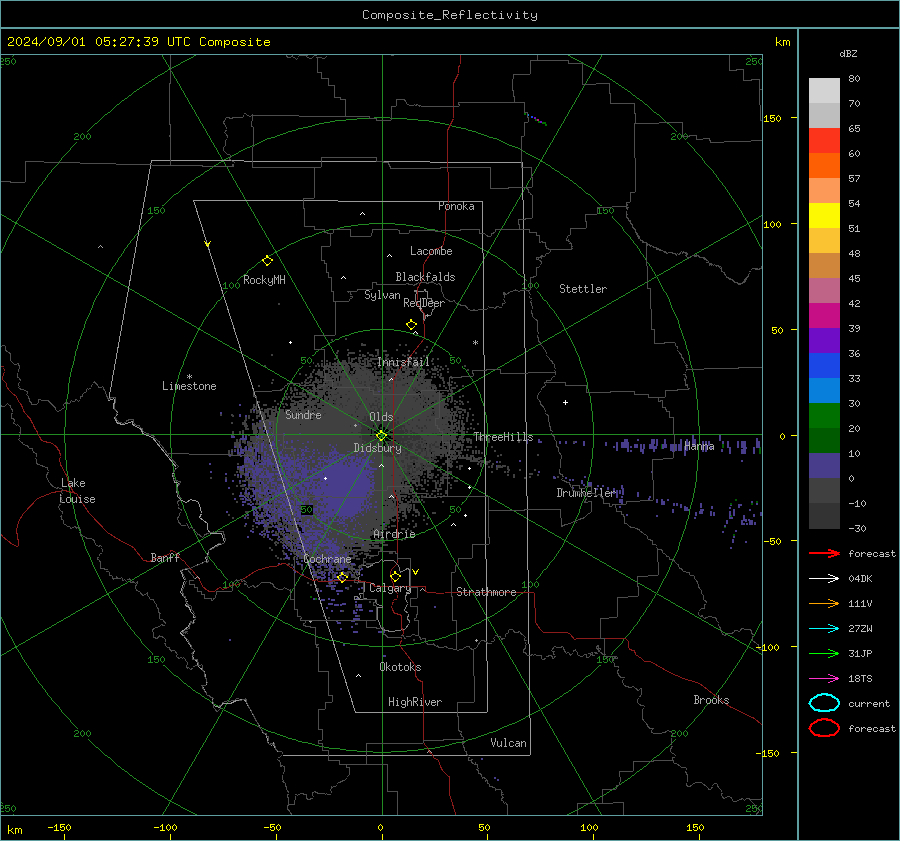The height and width of the screenshot is (841, 900).
Task: Click the Cochrane label on map
Action: pos(327,559)
